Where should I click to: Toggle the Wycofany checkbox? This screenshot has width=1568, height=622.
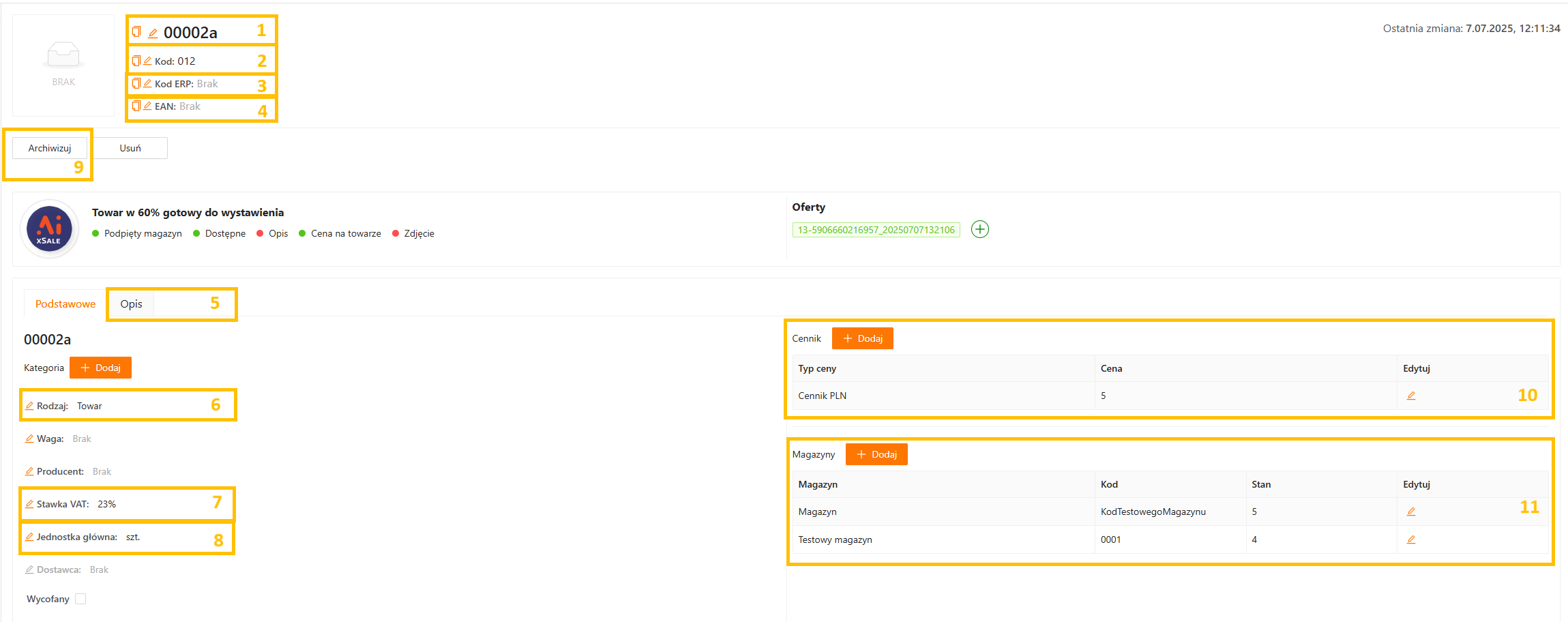[80, 599]
